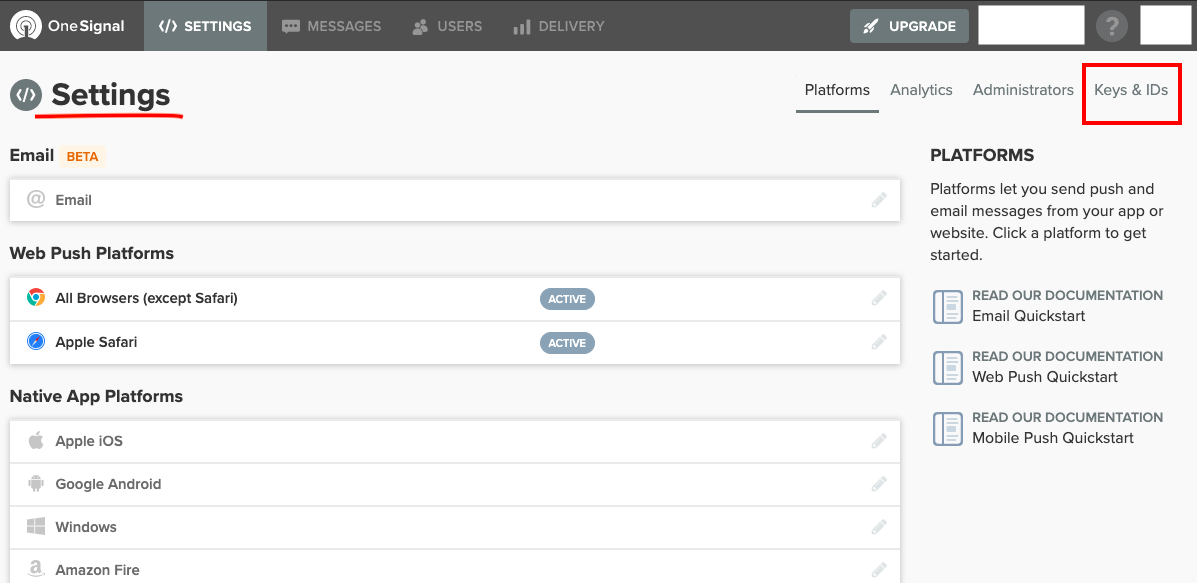The image size is (1197, 583).
Task: Click the Apple logo icon for iOS
Action: (x=36, y=440)
